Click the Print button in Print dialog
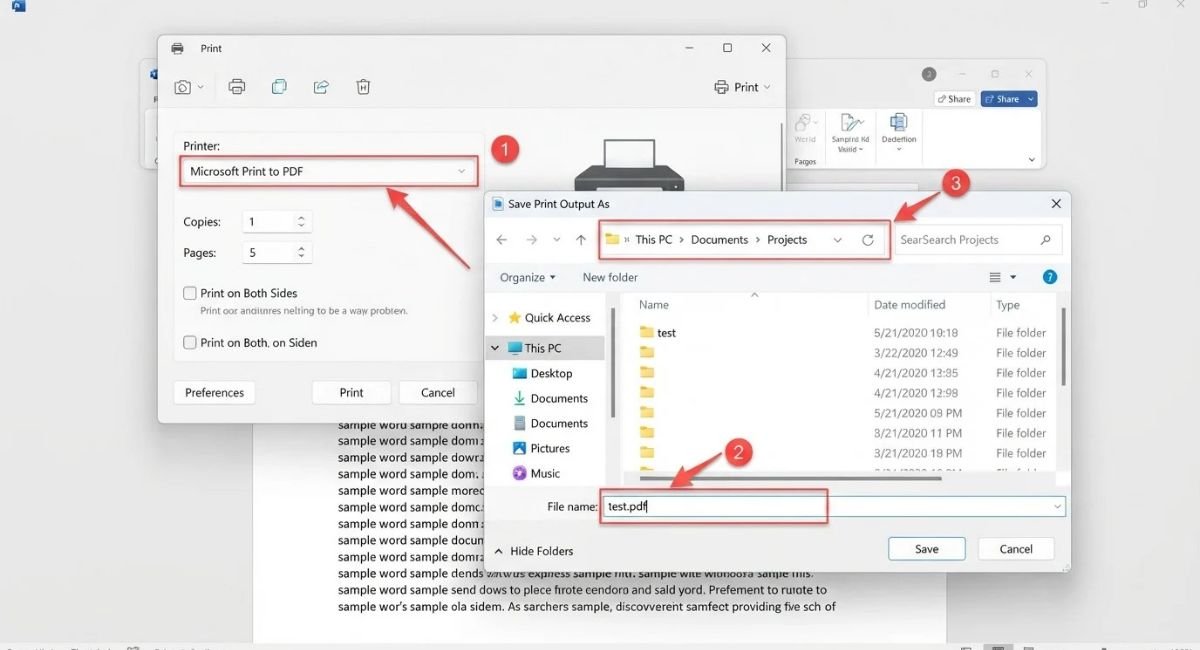The height and width of the screenshot is (650, 1200). click(x=351, y=393)
